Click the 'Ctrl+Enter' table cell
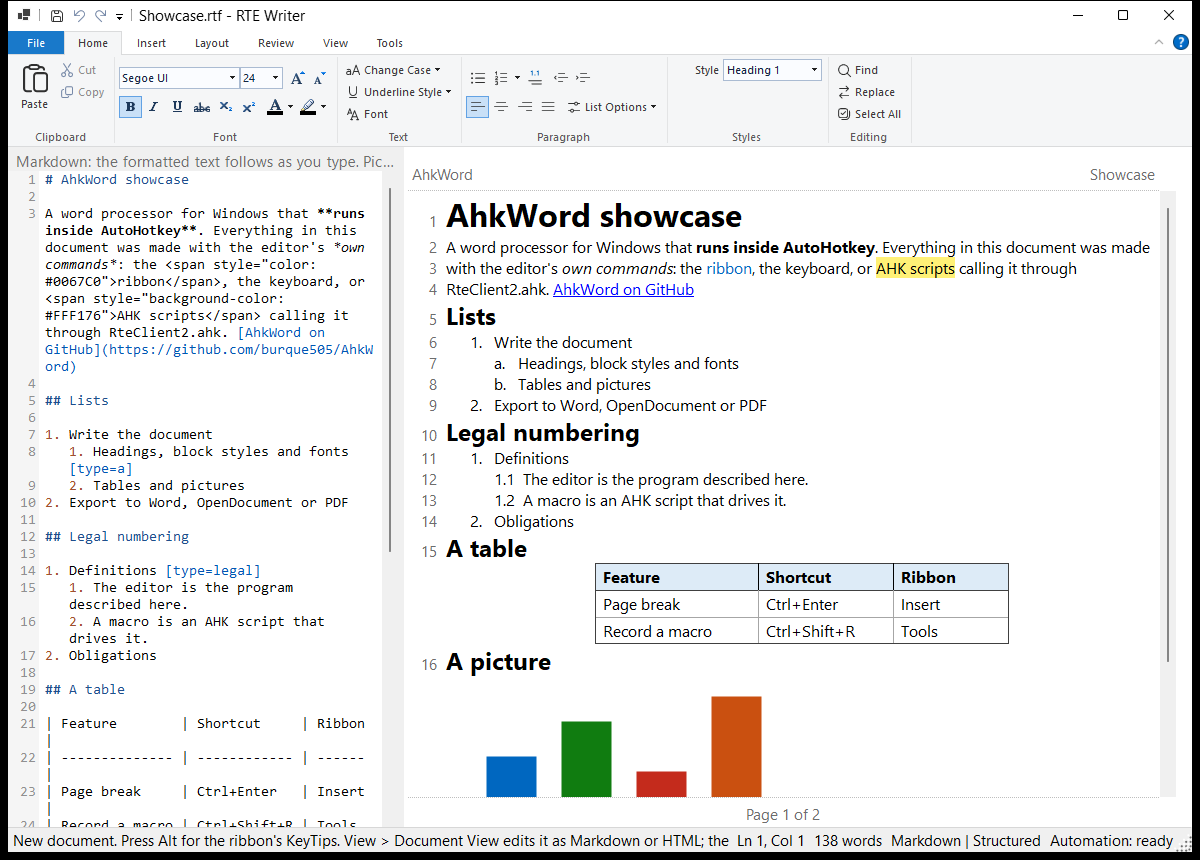The height and width of the screenshot is (860, 1200). point(825,604)
